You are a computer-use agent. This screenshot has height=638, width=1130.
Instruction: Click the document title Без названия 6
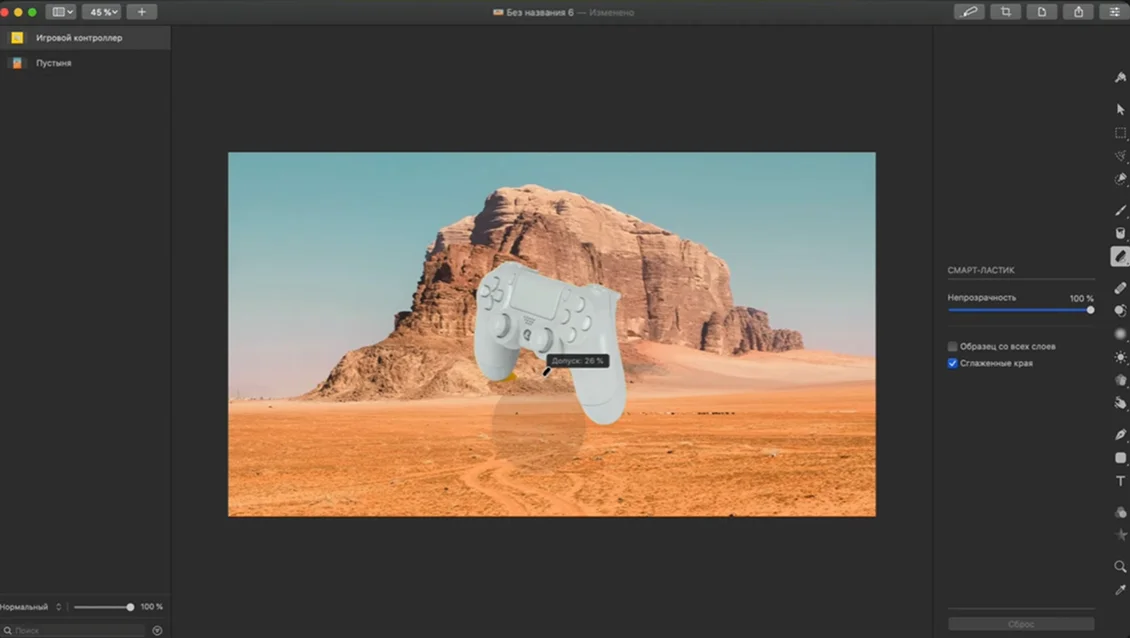[540, 12]
